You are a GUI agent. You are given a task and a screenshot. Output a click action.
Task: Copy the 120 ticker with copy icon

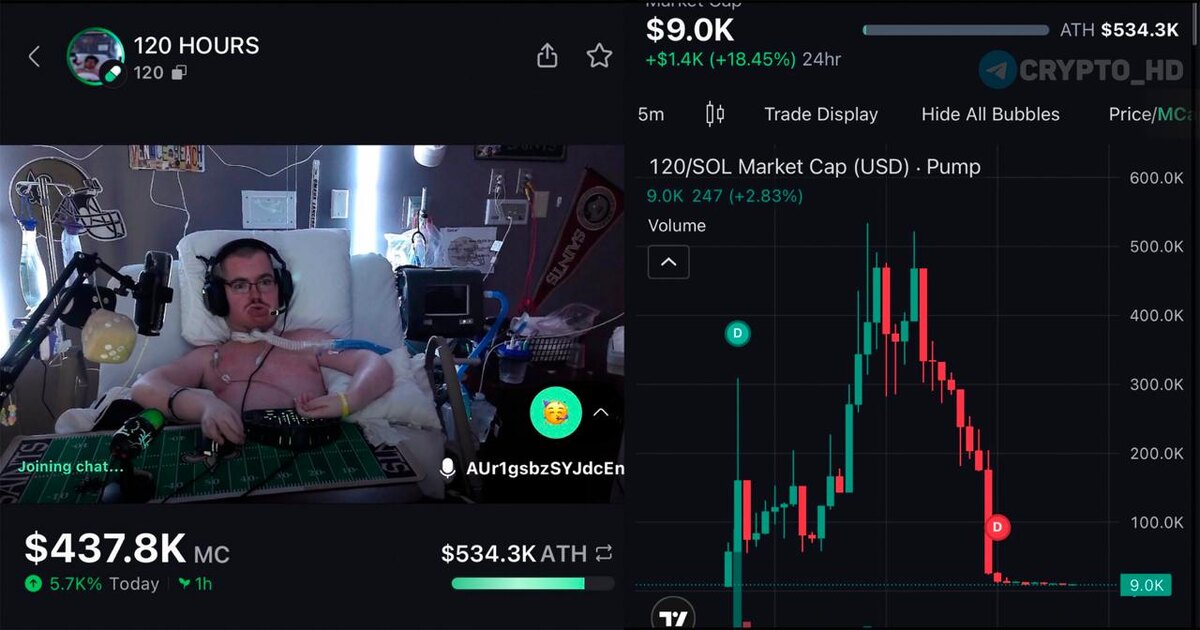click(x=179, y=73)
